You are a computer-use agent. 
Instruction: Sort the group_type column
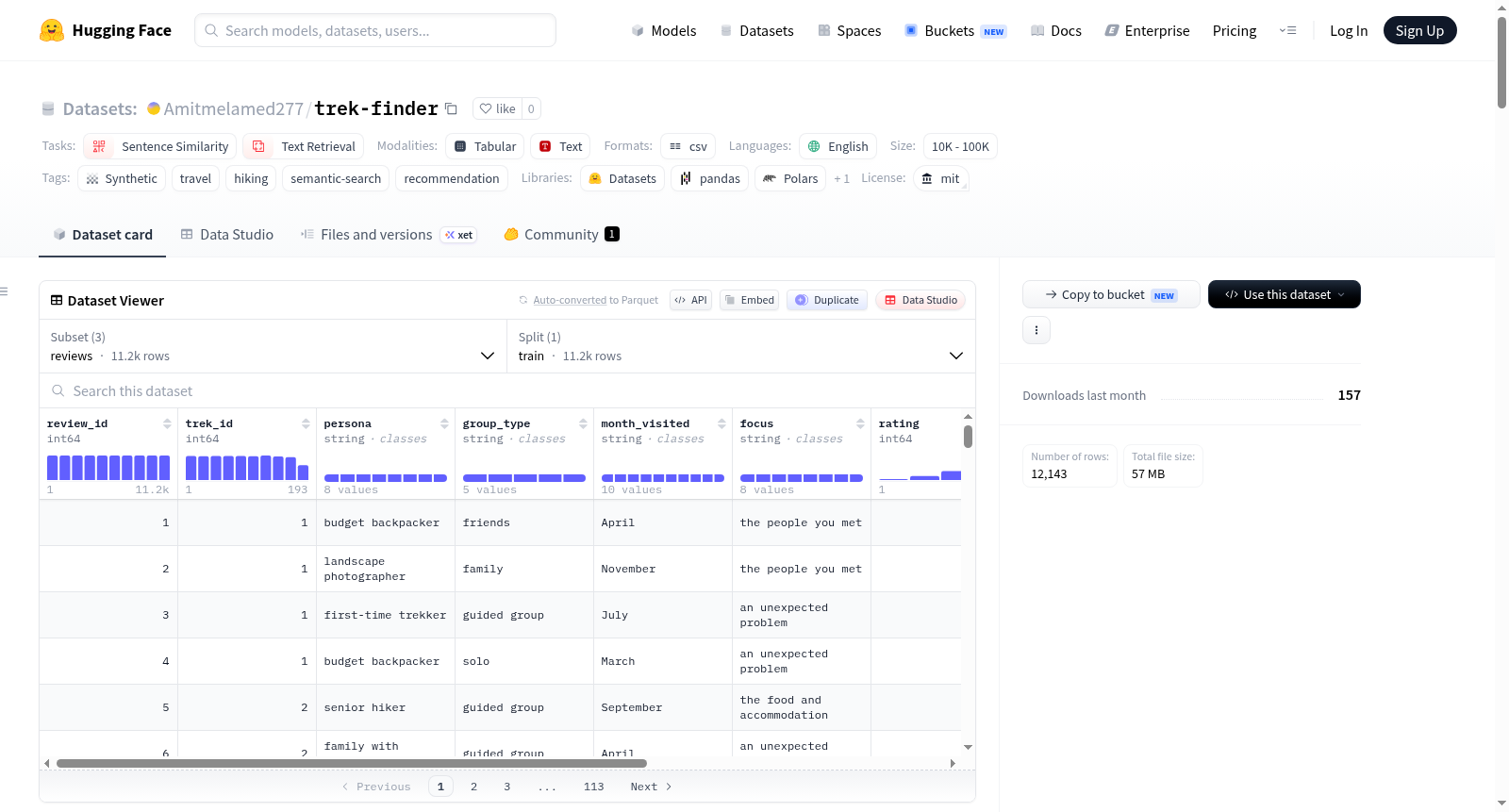(x=583, y=423)
